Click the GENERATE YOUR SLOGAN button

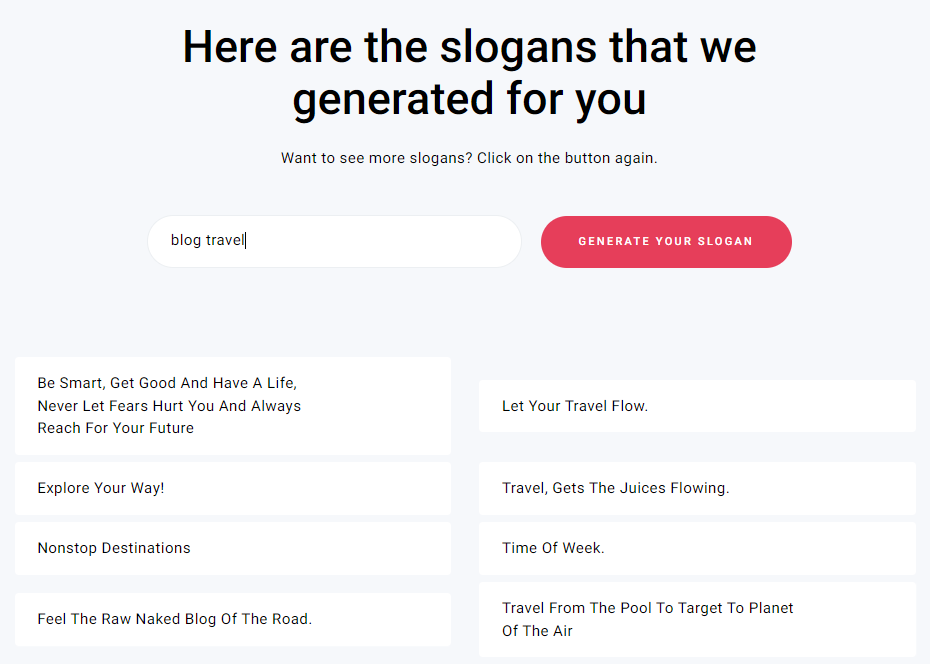pos(665,241)
